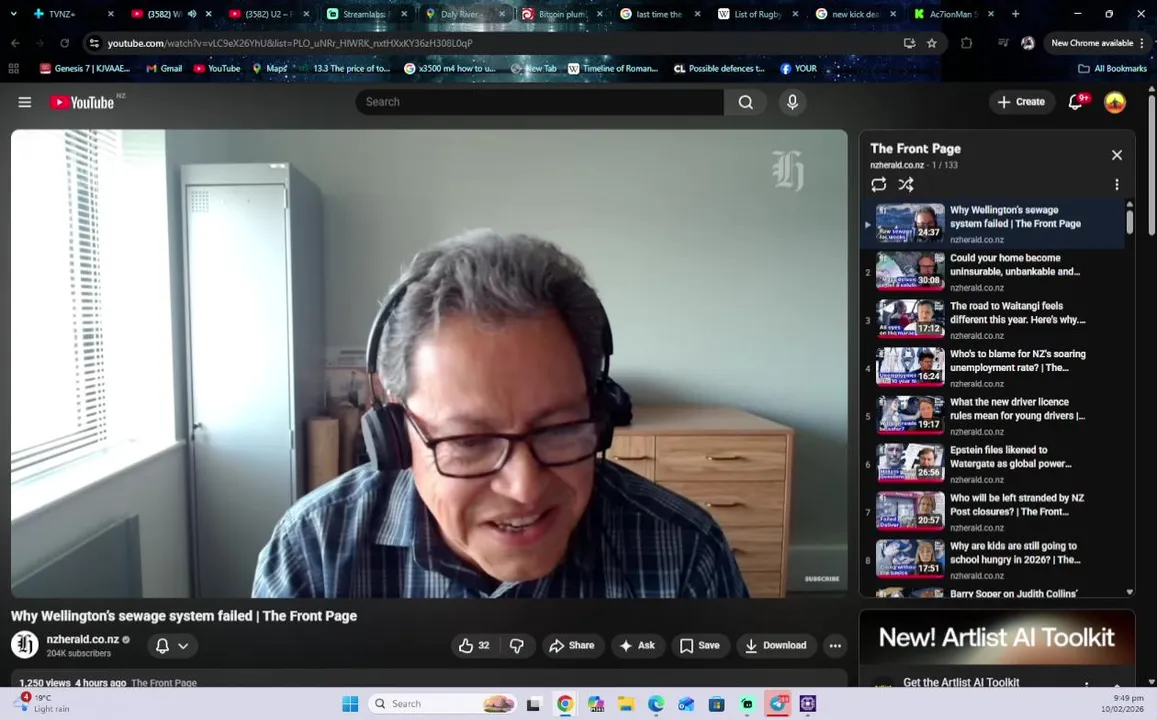Open File Explorer from the taskbar
The width and height of the screenshot is (1157, 720).
tap(626, 704)
